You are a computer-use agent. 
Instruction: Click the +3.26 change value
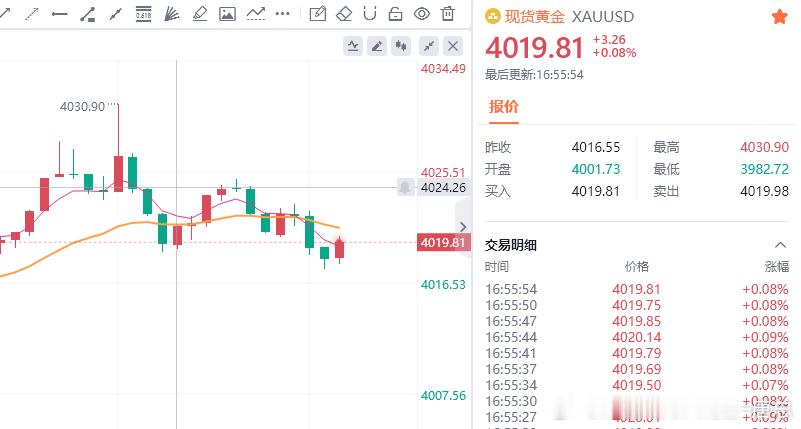point(609,39)
